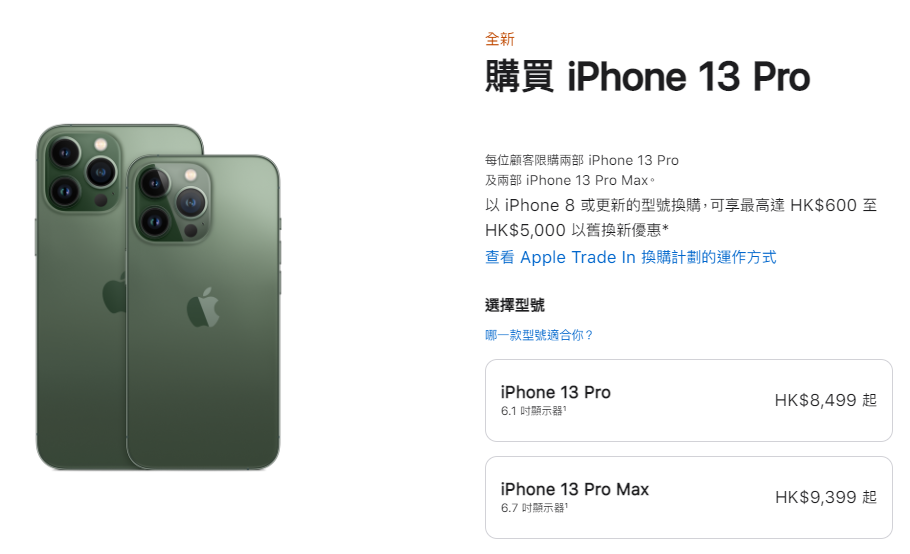The width and height of the screenshot is (910, 554).
Task: Click the HK$9,399 起 price
Action: pos(825,497)
